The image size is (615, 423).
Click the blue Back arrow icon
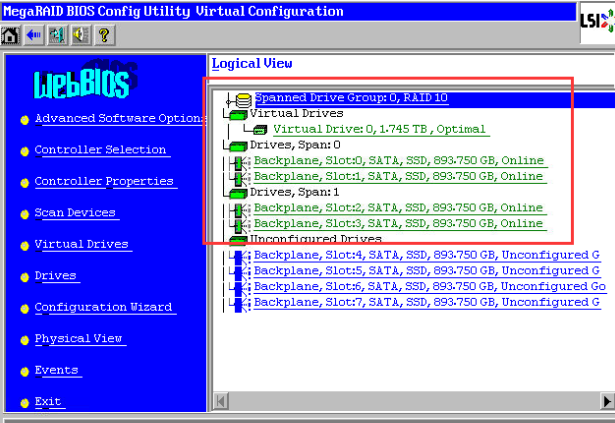32,35
